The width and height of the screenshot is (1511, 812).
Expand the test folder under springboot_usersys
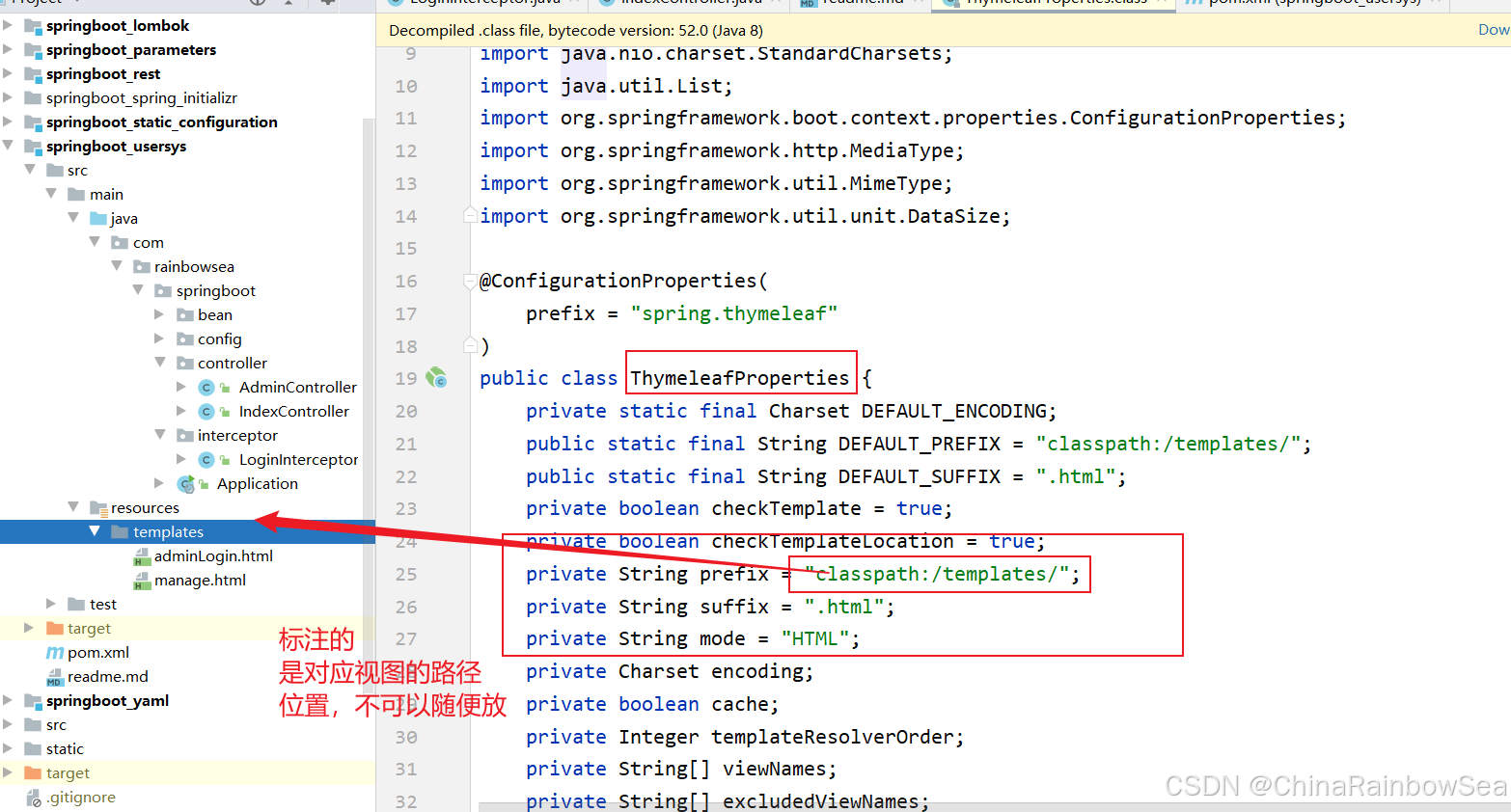50,604
